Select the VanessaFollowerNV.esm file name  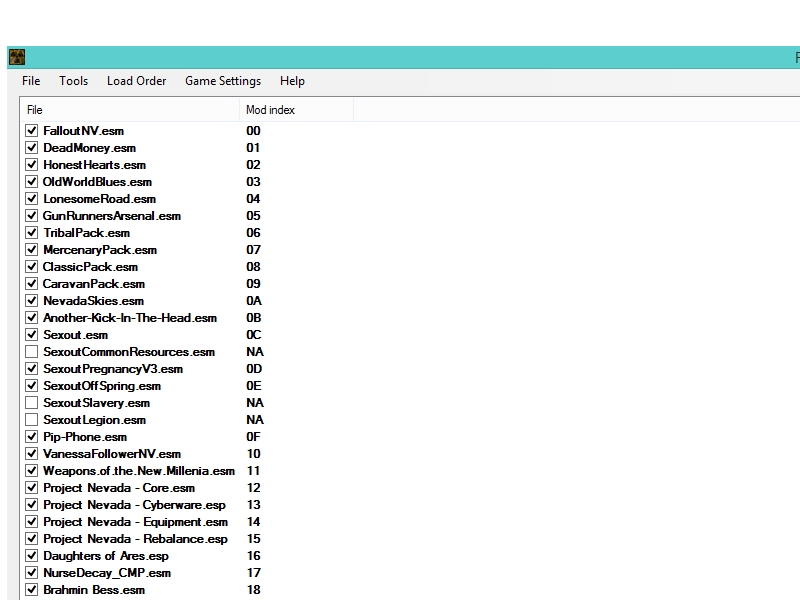pyautogui.click(x=112, y=454)
